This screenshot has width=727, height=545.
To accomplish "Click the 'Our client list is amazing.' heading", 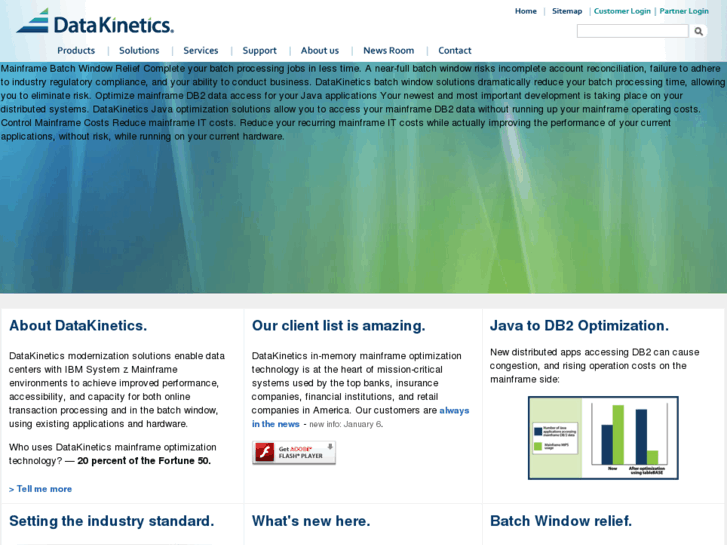I will 338,326.
